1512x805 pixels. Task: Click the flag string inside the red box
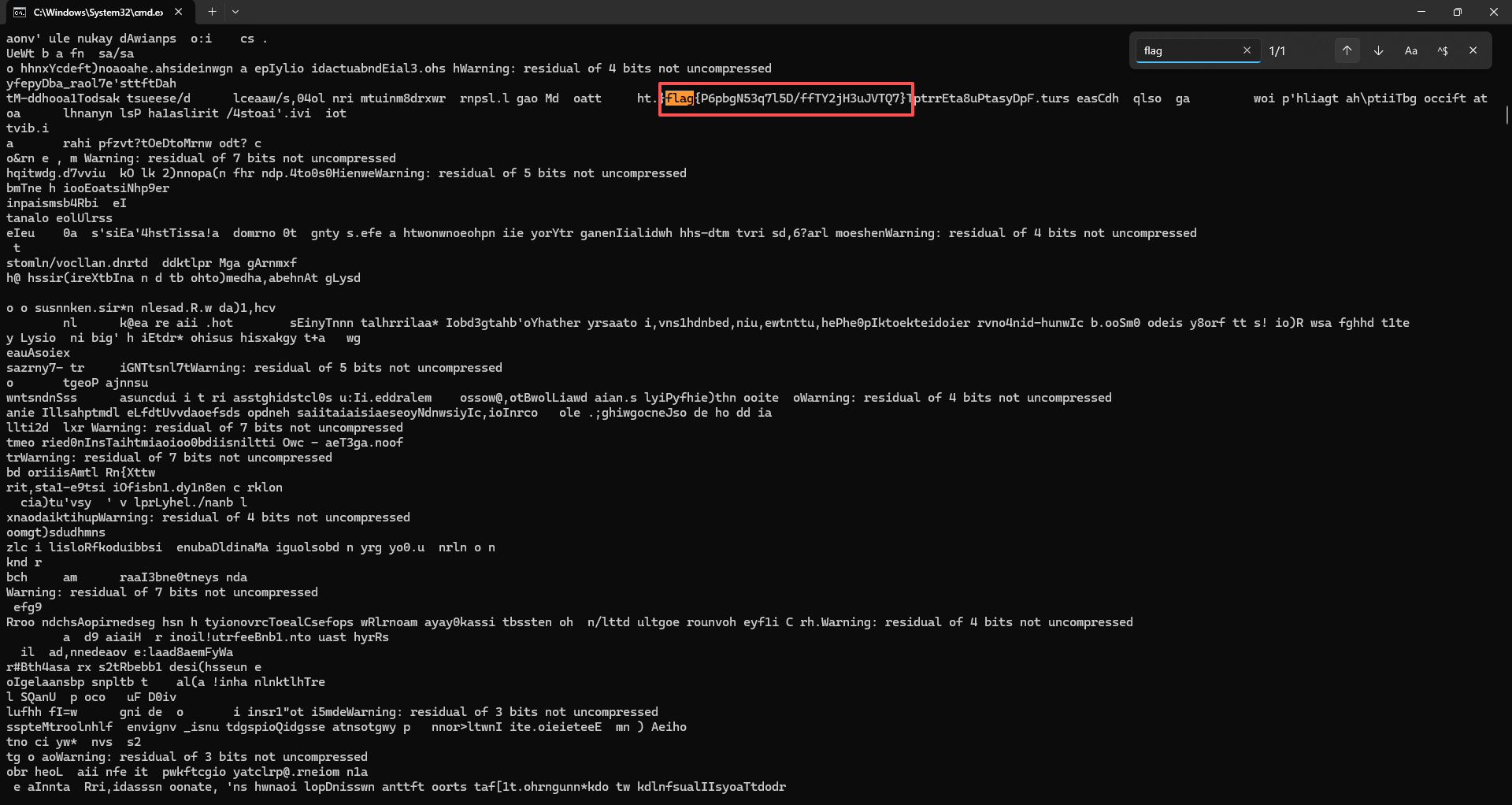799,98
